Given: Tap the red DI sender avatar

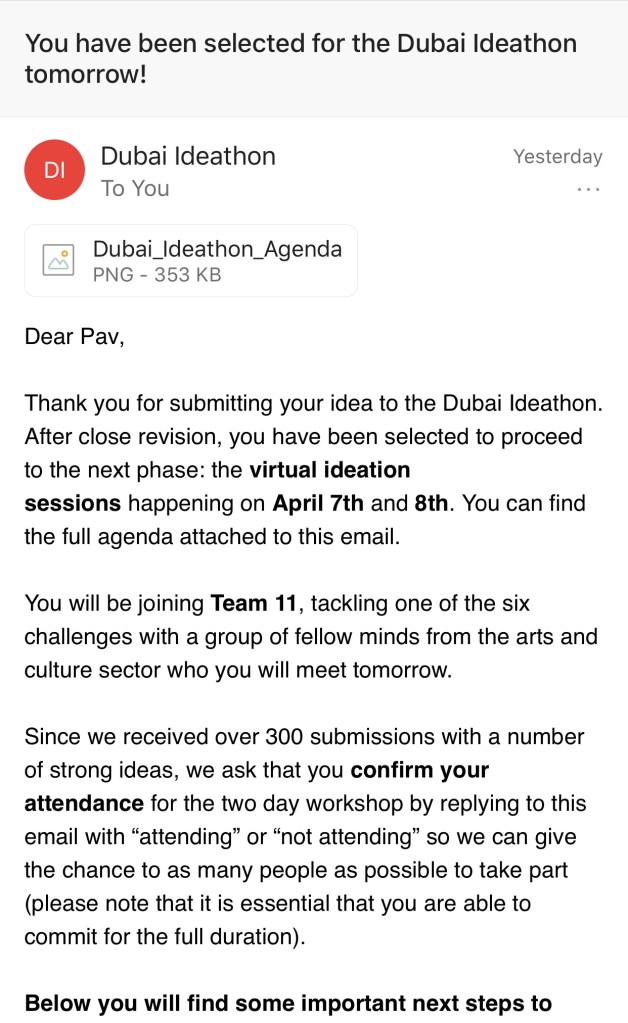Looking at the screenshot, I should [x=55, y=170].
